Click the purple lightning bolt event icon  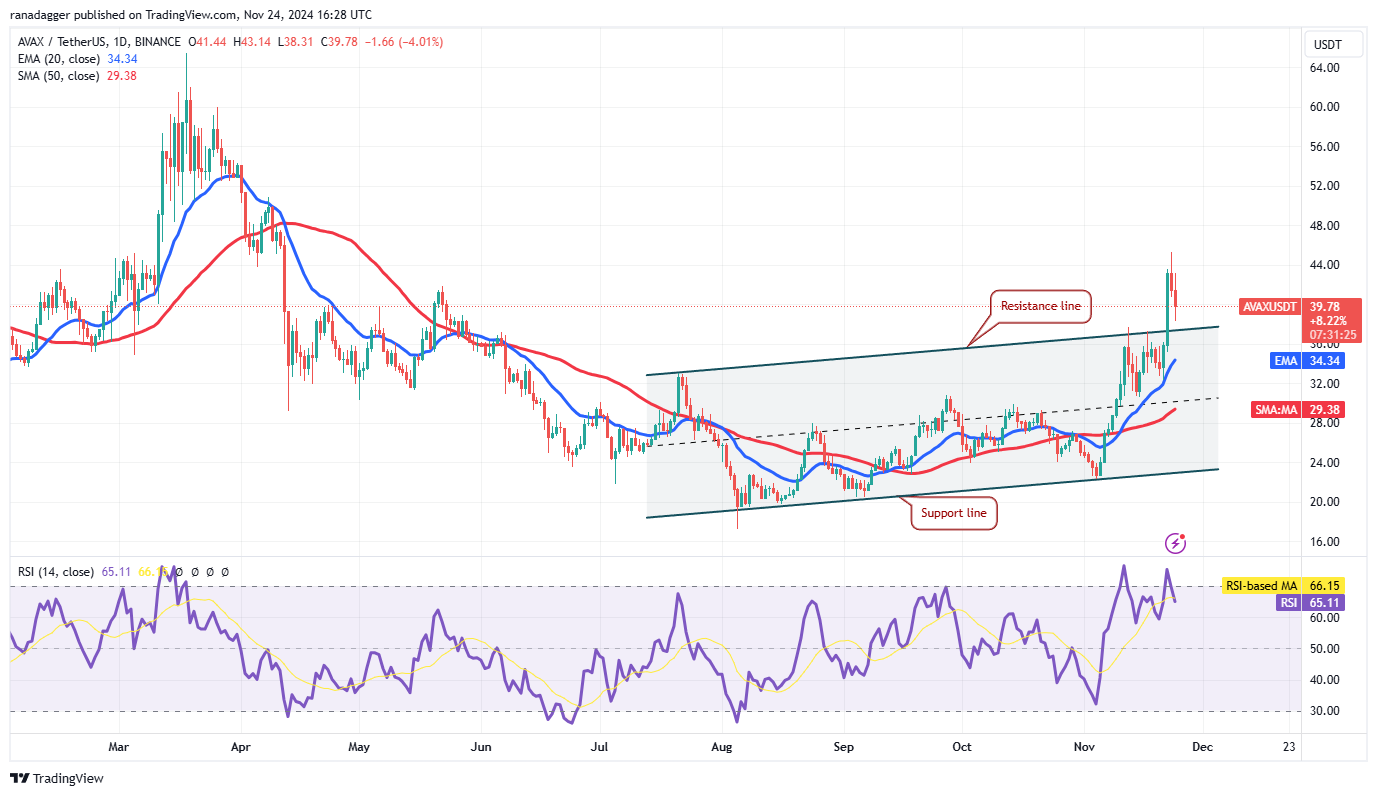(x=1177, y=543)
